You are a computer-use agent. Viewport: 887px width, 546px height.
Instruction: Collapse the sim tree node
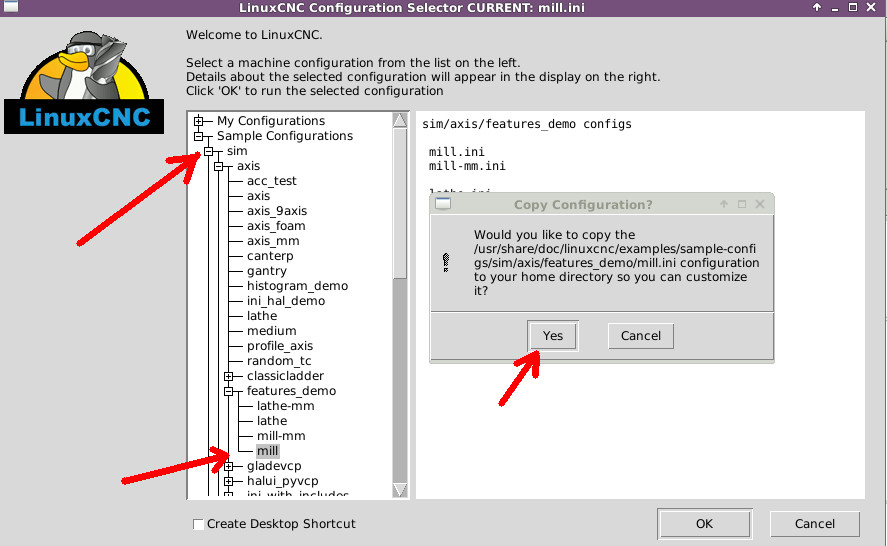pyautogui.click(x=209, y=152)
